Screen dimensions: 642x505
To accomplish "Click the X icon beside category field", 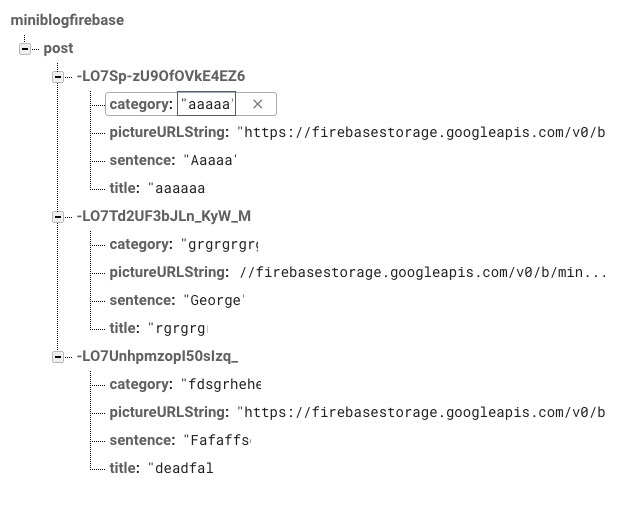I will 258,104.
